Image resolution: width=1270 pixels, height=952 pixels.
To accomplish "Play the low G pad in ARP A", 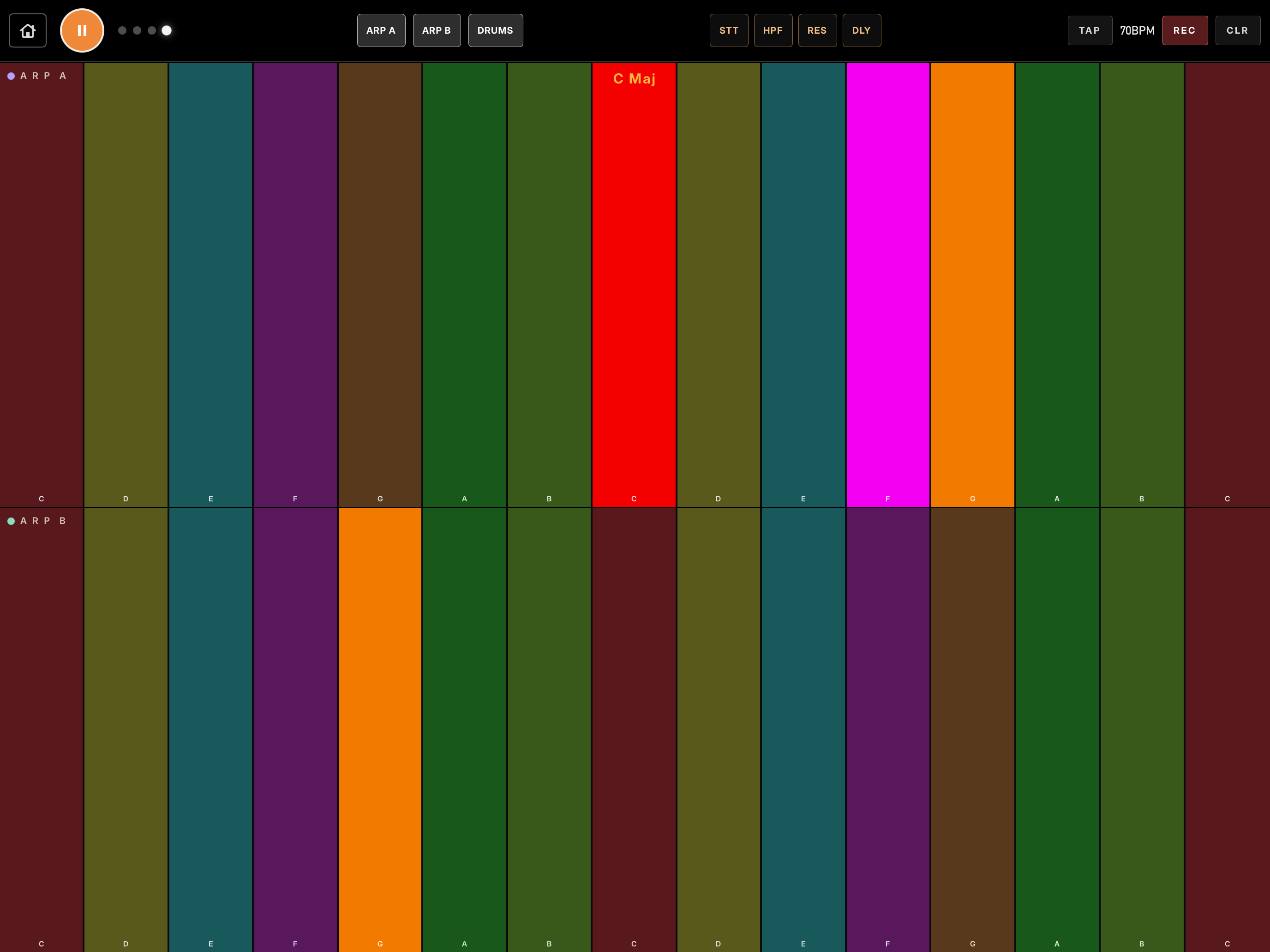I will coord(380,285).
